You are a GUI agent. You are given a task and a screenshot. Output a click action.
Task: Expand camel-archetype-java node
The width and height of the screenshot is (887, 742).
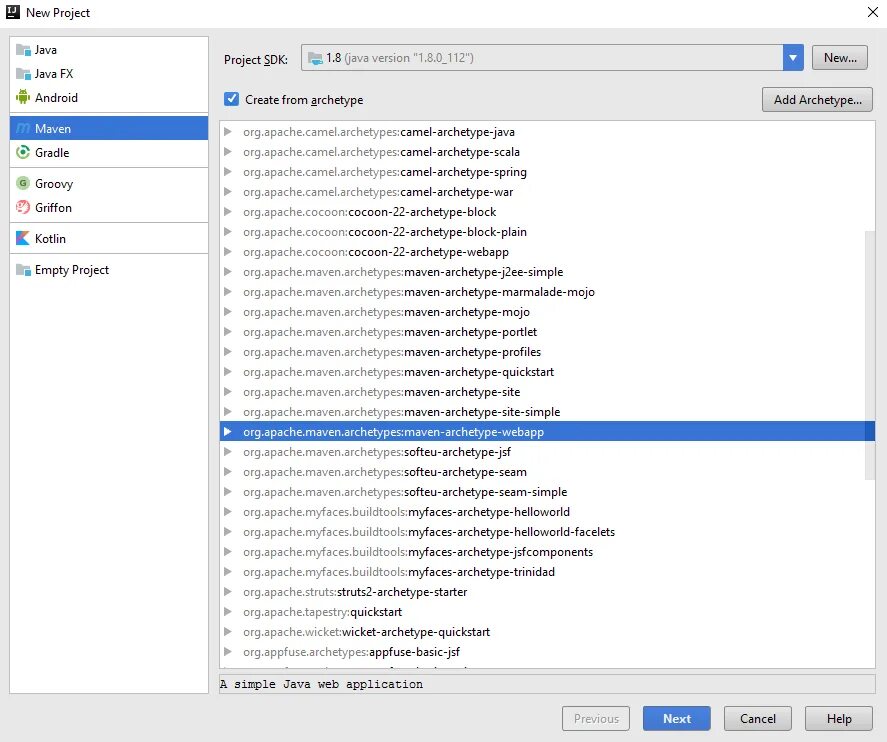tap(227, 132)
